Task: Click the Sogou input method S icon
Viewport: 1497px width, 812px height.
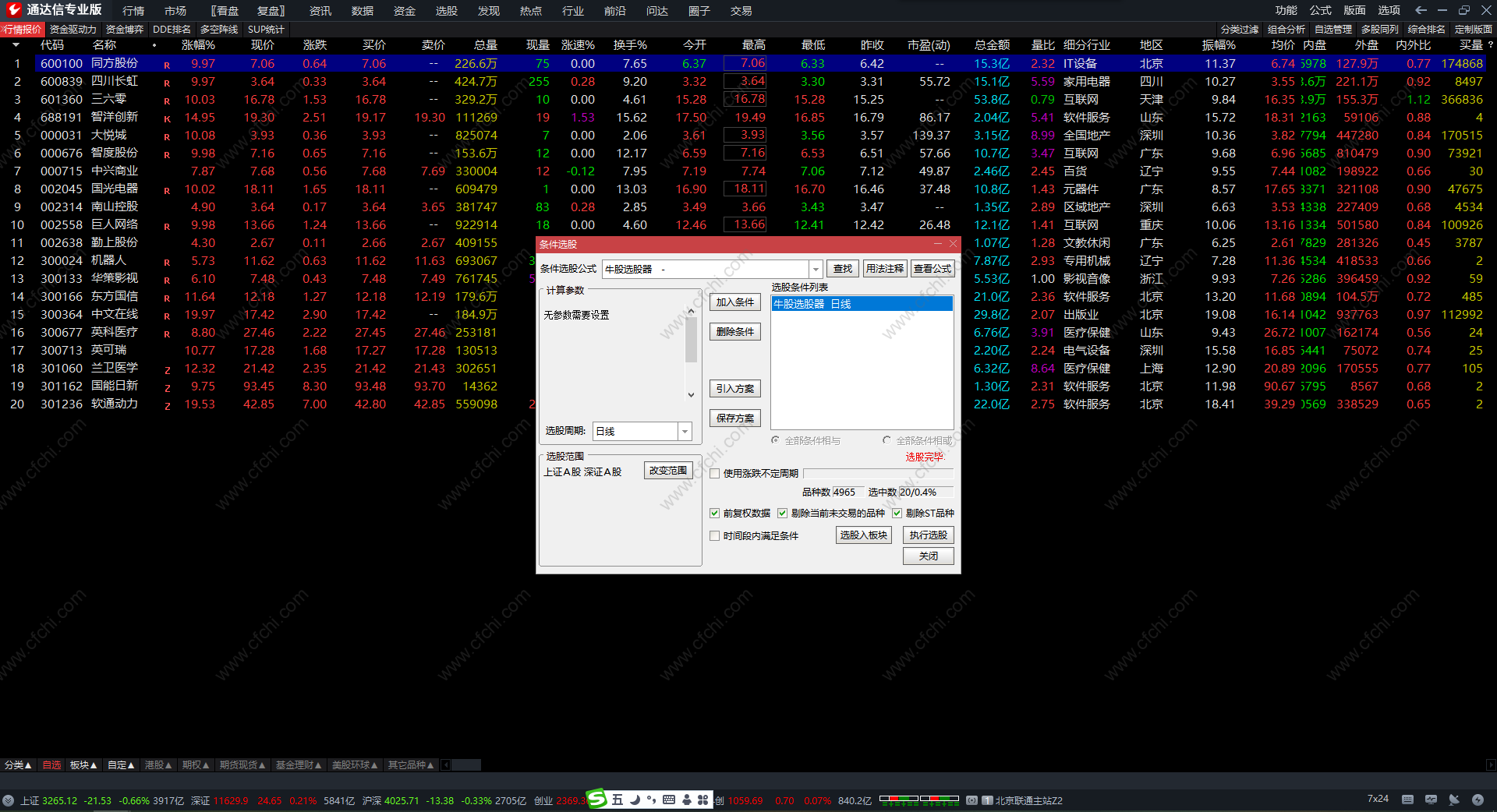Action: 596,799
